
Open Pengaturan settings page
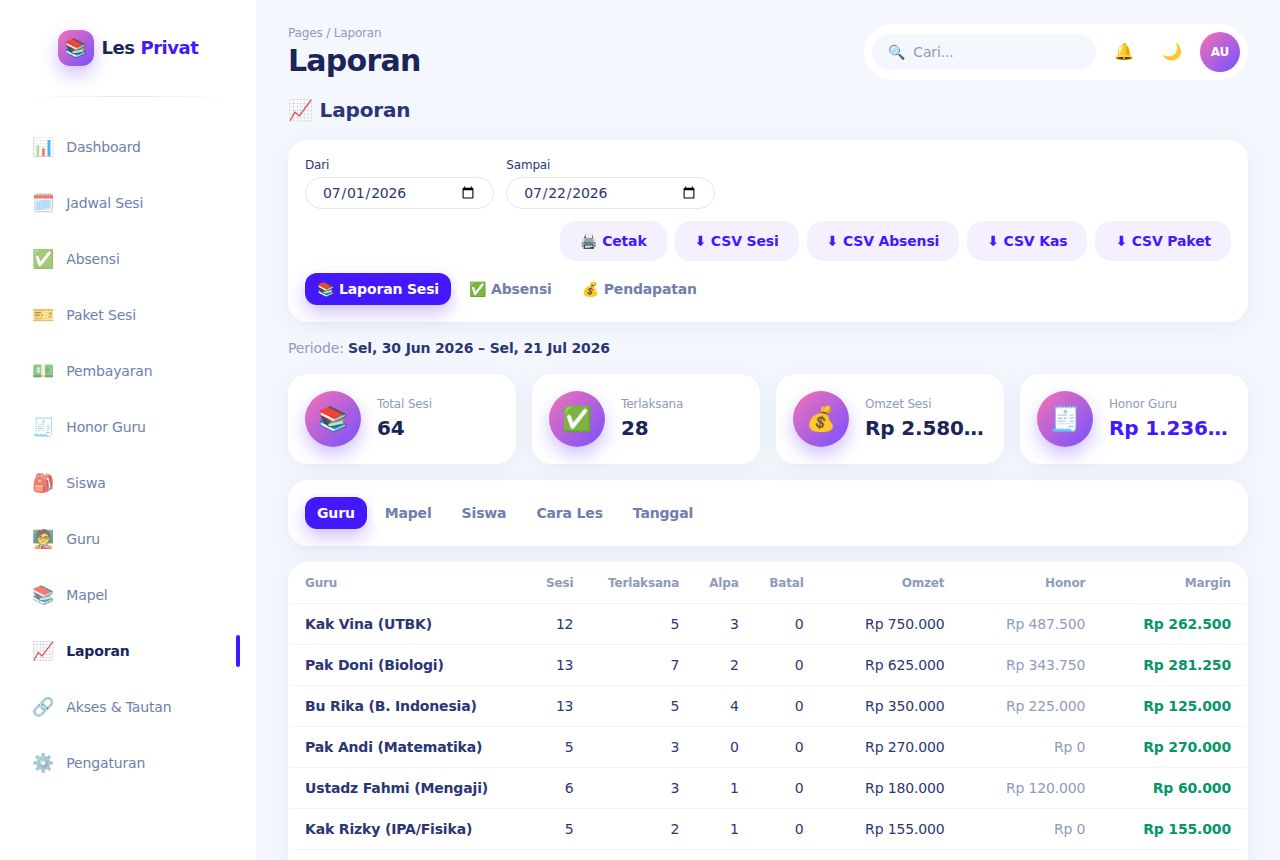coord(128,763)
